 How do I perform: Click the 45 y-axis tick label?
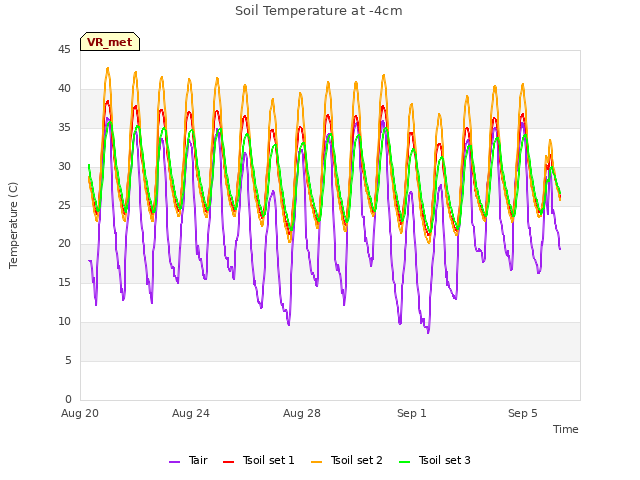pyautogui.click(x=64, y=50)
